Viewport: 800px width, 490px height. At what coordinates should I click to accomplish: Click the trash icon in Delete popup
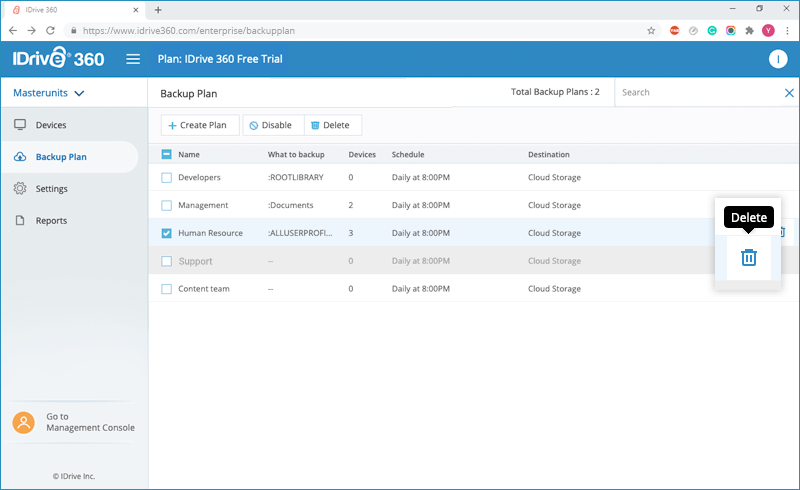748,258
